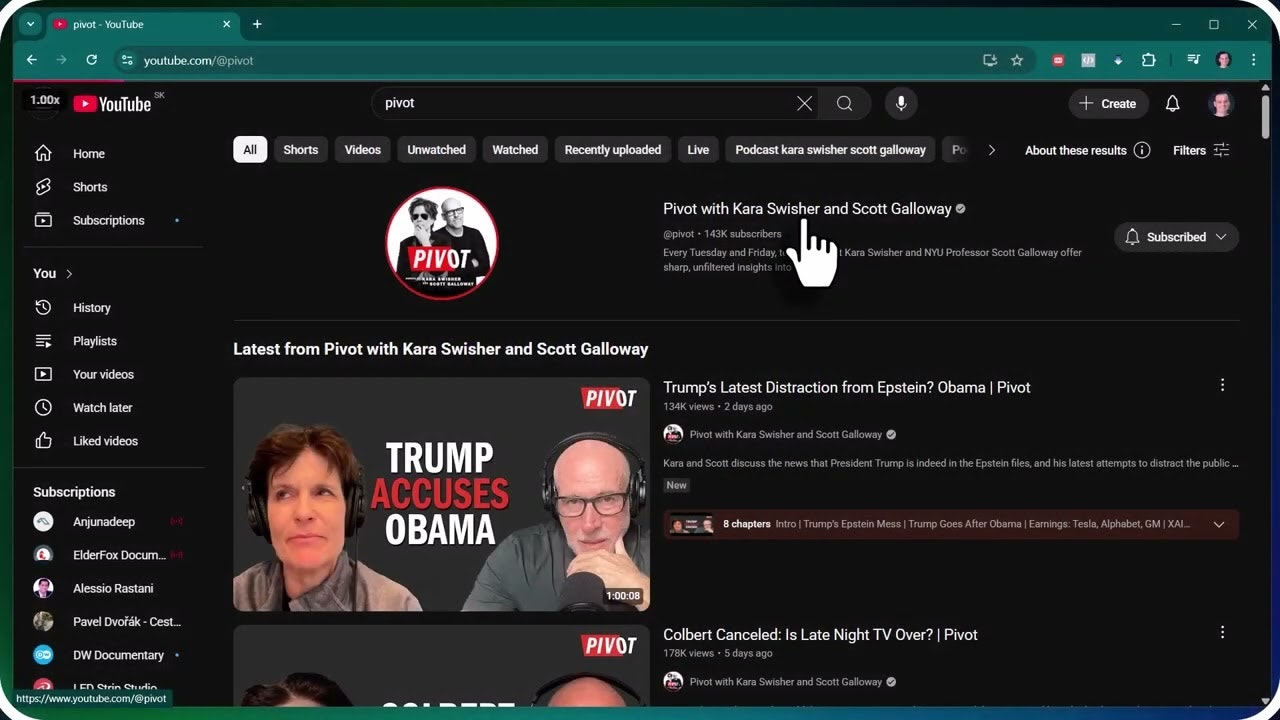The image size is (1280, 720).
Task: Select the Recently uploaded filter chip
Action: 612,149
